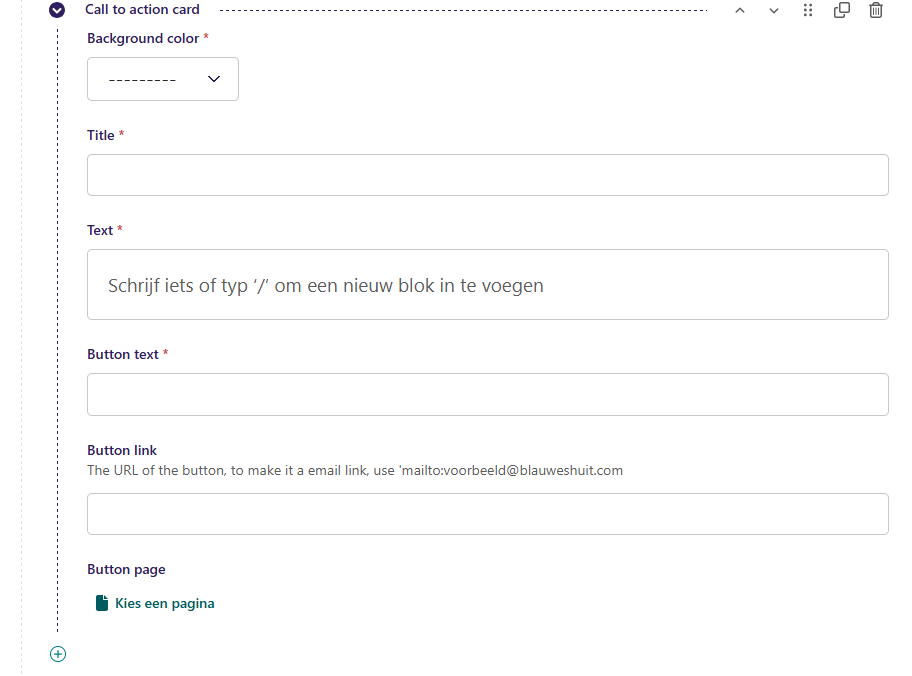912x676 pixels.
Task: Click the Background color label
Action: pyautogui.click(x=143, y=38)
